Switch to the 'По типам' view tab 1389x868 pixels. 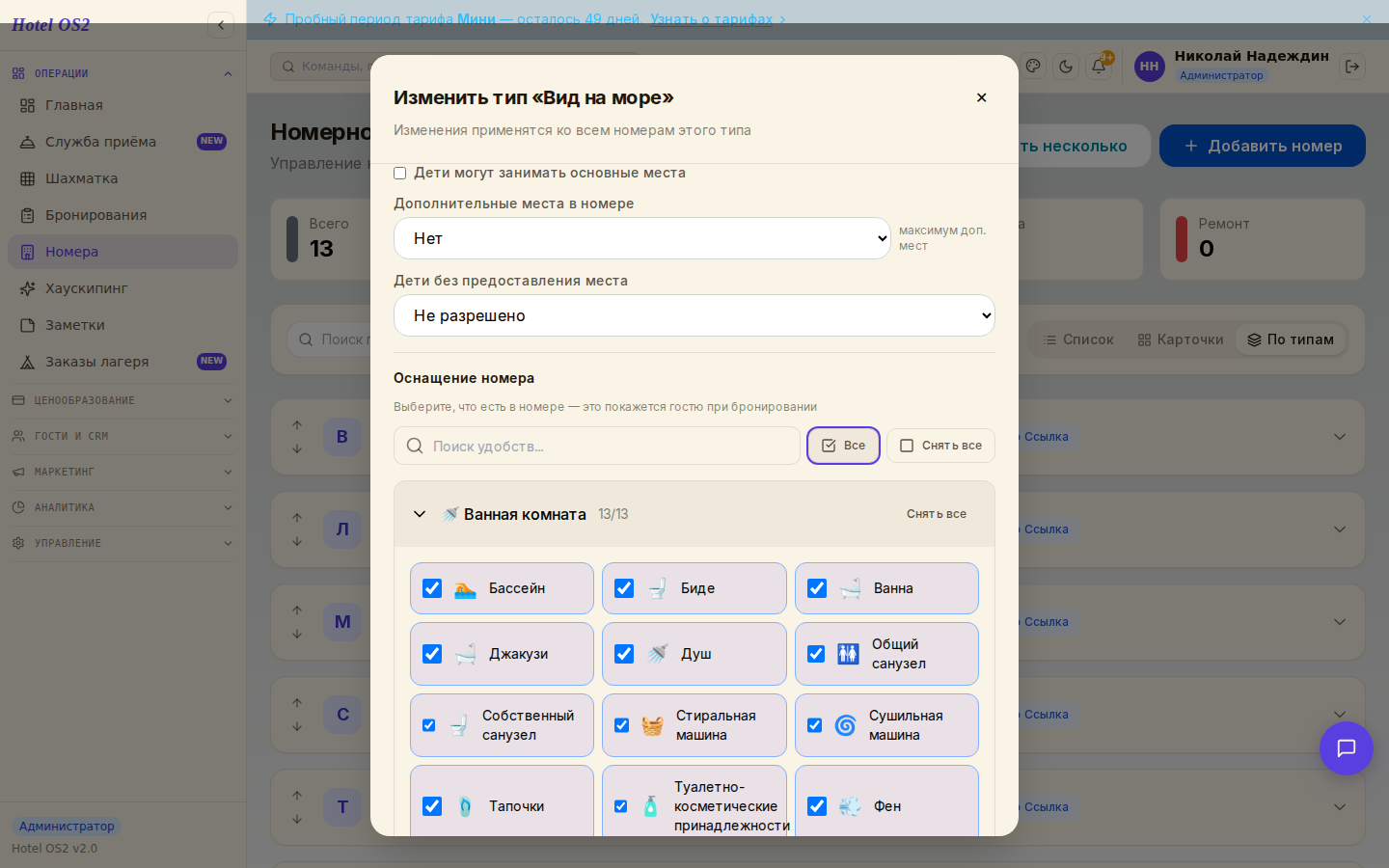pos(1291,339)
